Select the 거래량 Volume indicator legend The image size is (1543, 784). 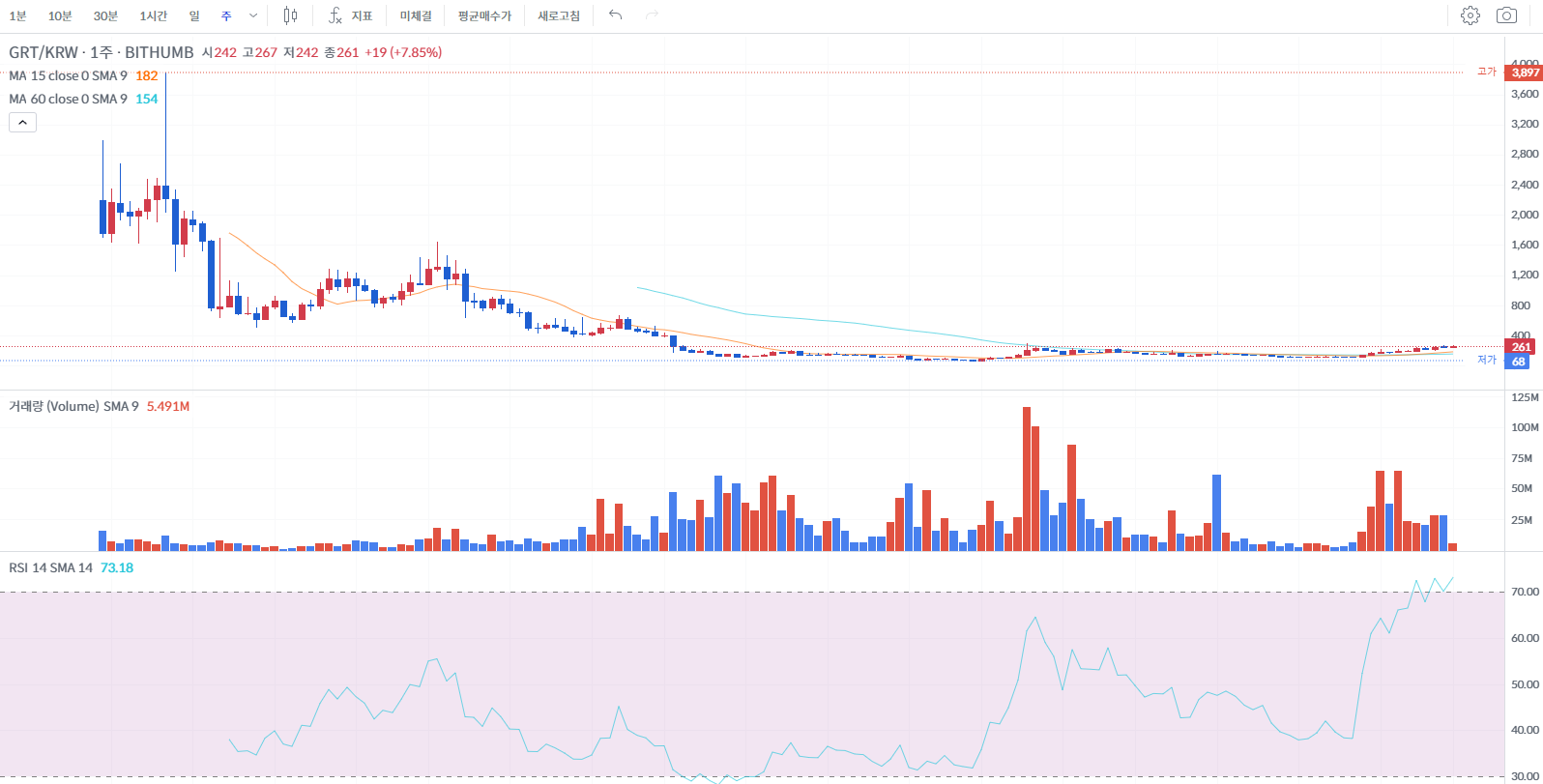(x=73, y=406)
